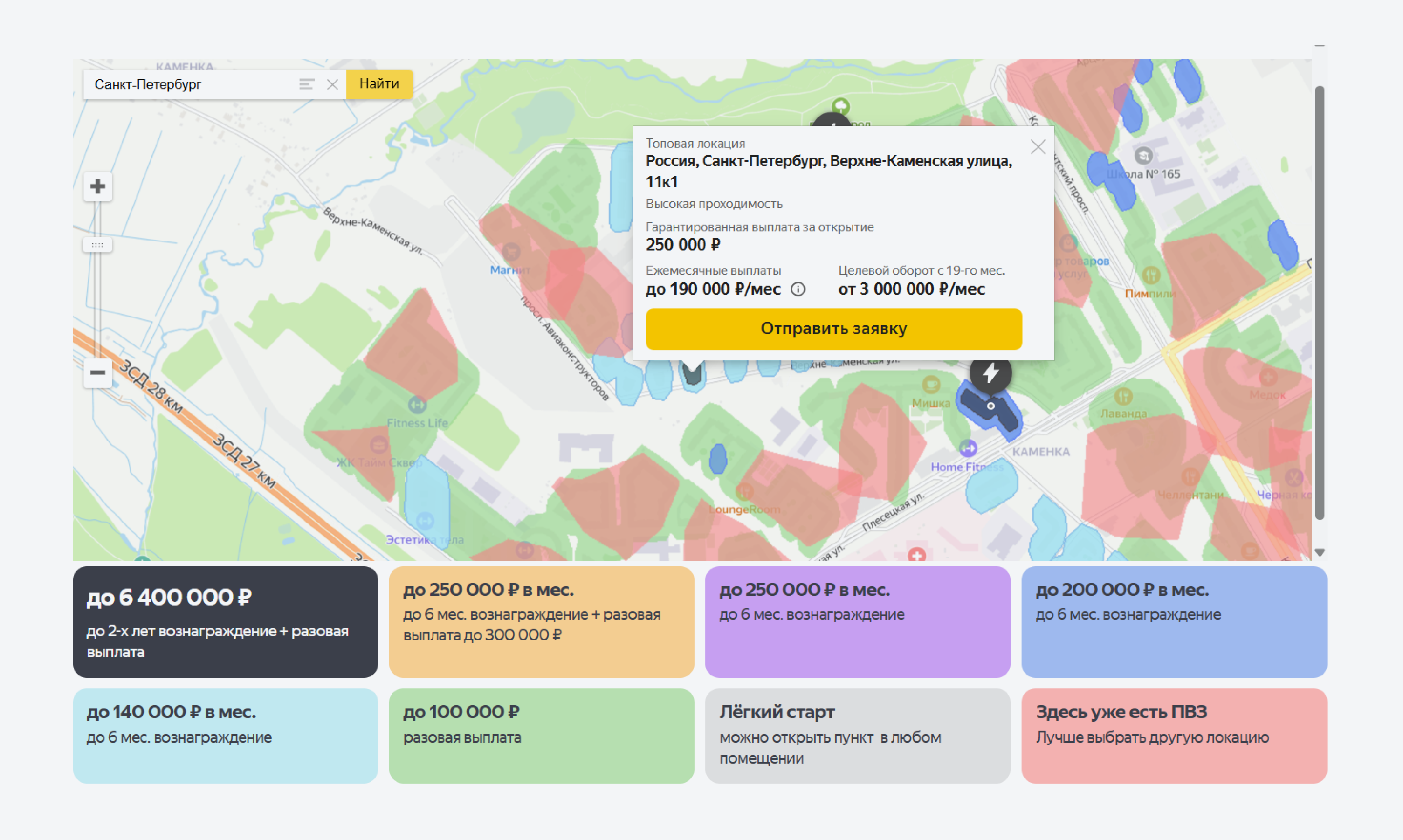The width and height of the screenshot is (1403, 840).
Task: Click the Fitness Life map marker
Action: (x=417, y=405)
